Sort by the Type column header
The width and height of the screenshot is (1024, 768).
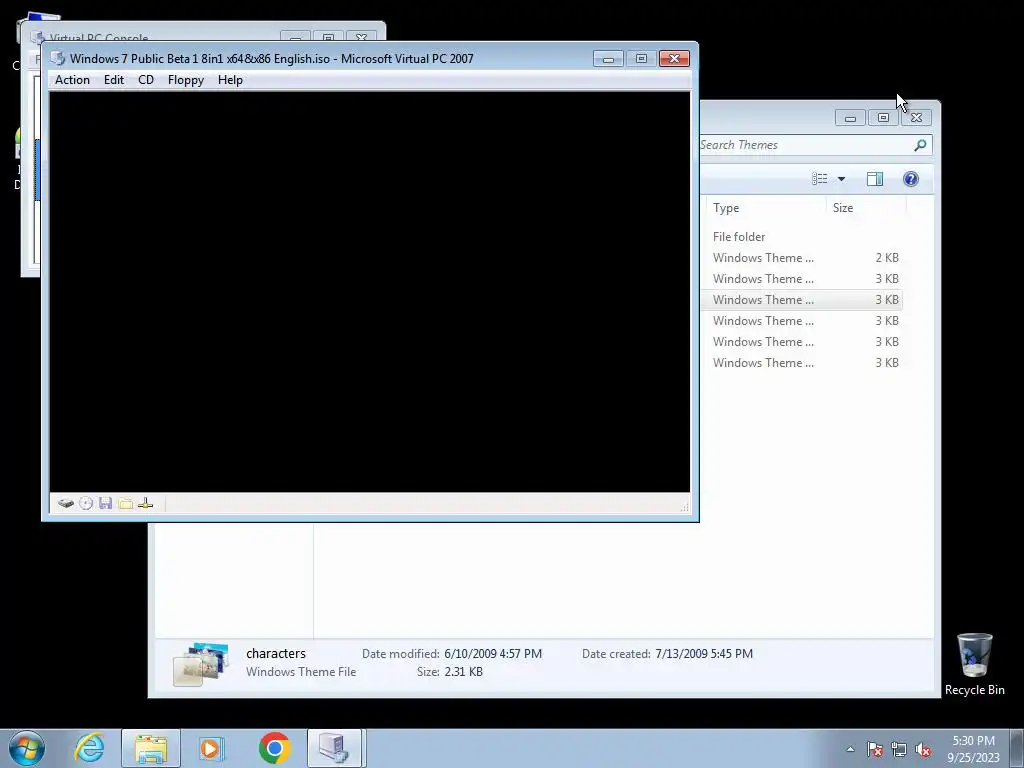pyautogui.click(x=766, y=208)
